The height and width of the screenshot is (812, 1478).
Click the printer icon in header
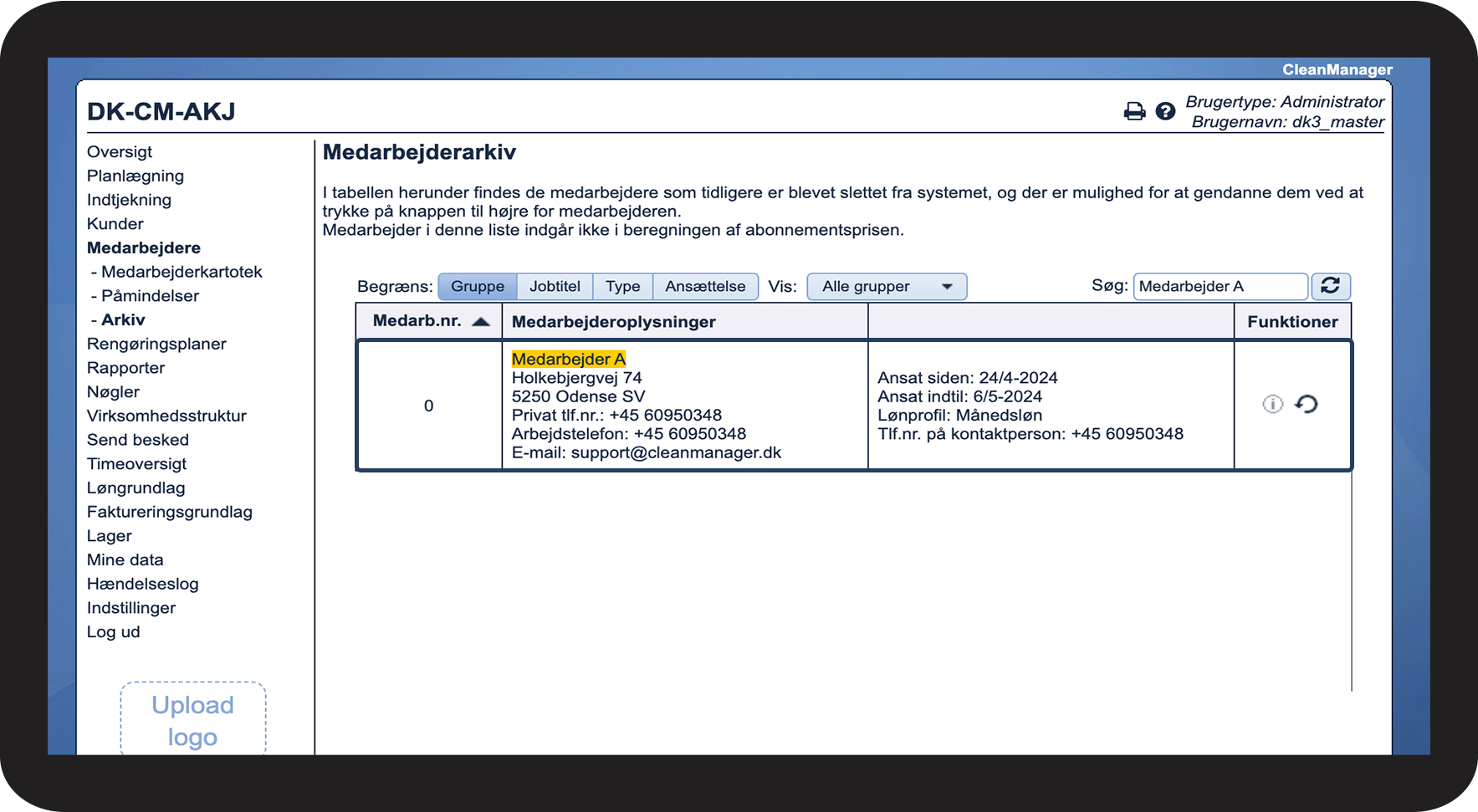tap(1134, 111)
